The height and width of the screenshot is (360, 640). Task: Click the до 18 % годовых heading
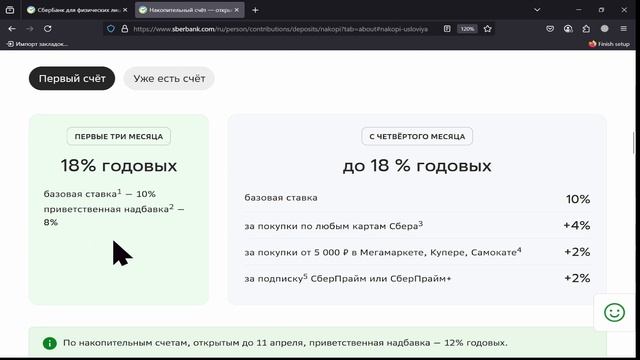coord(417,166)
